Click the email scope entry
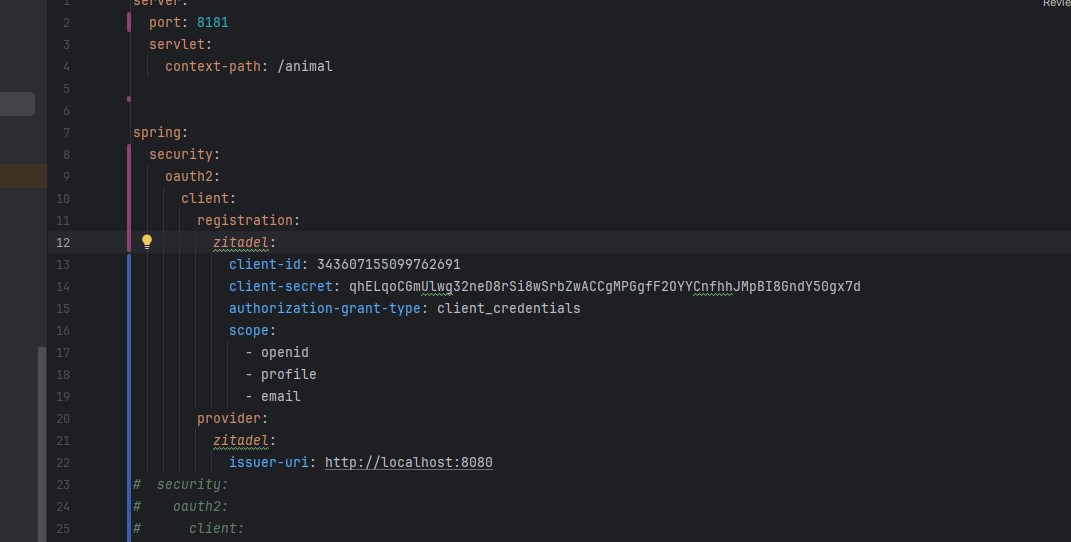Screen dimensions: 1071x542 click(x=280, y=396)
